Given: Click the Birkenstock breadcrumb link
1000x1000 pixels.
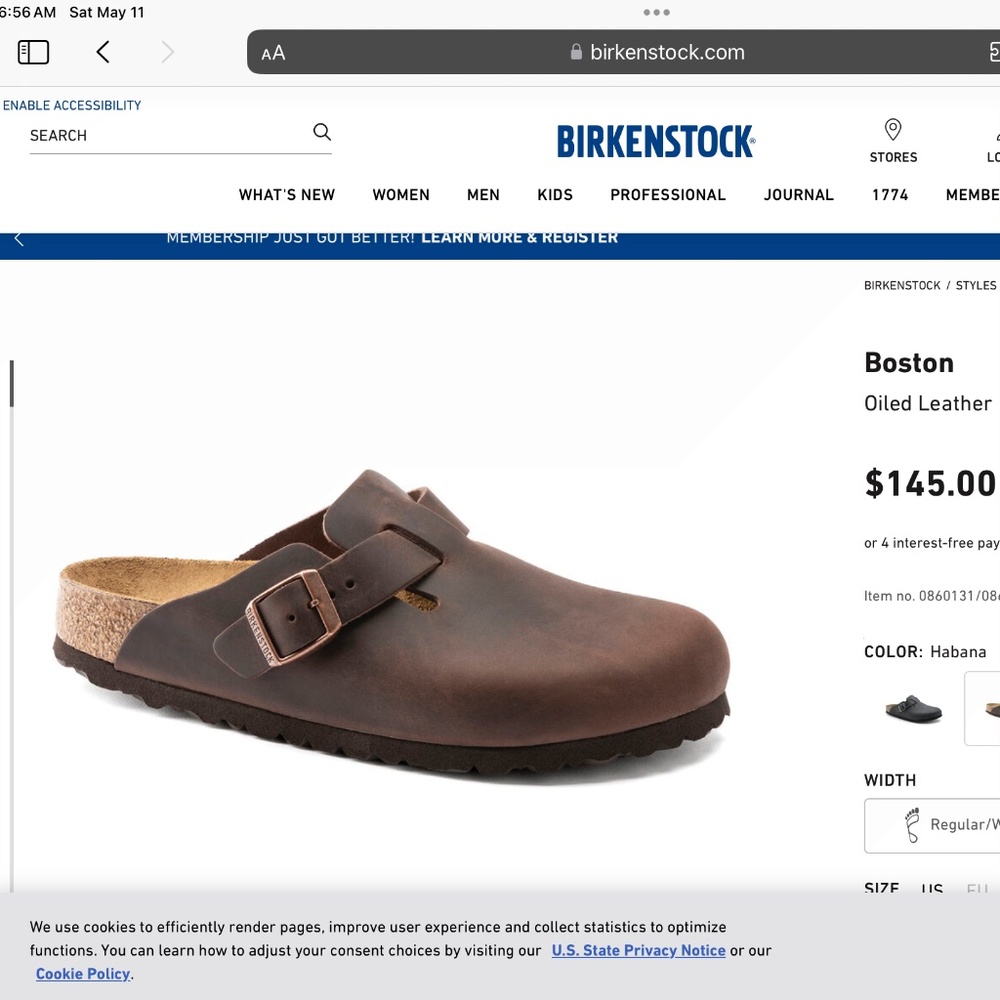Looking at the screenshot, I should pos(902,285).
